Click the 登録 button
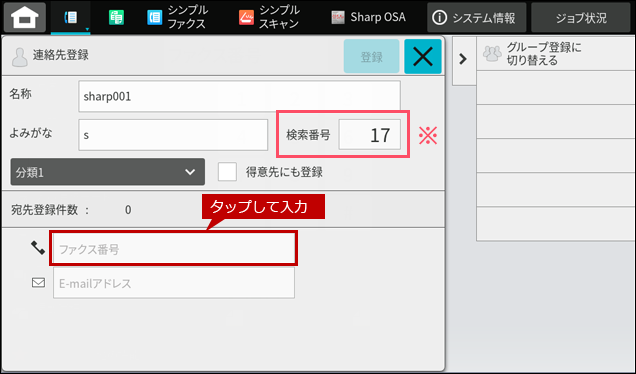The width and height of the screenshot is (636, 374). click(x=371, y=56)
